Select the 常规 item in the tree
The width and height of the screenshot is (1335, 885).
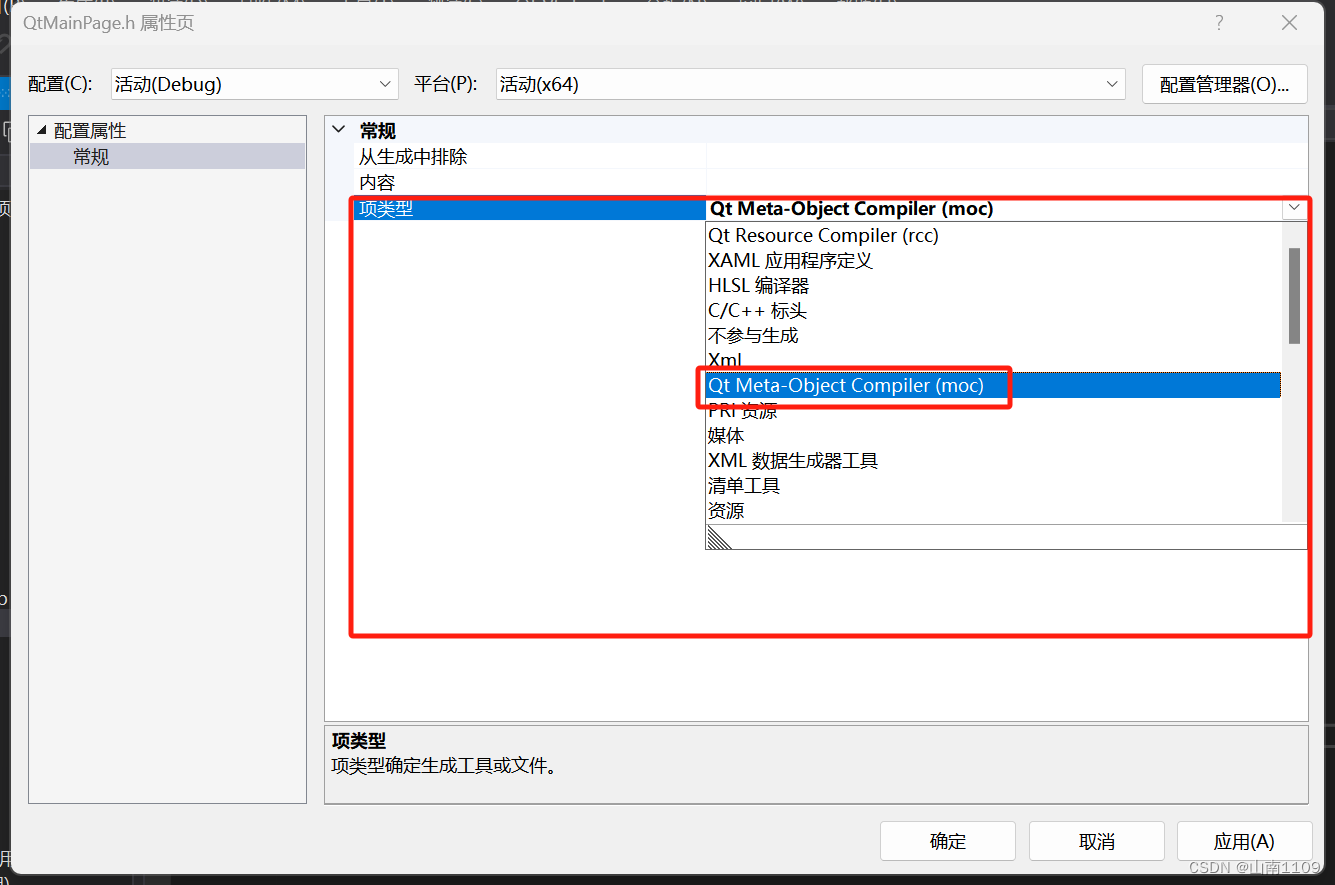coord(91,156)
